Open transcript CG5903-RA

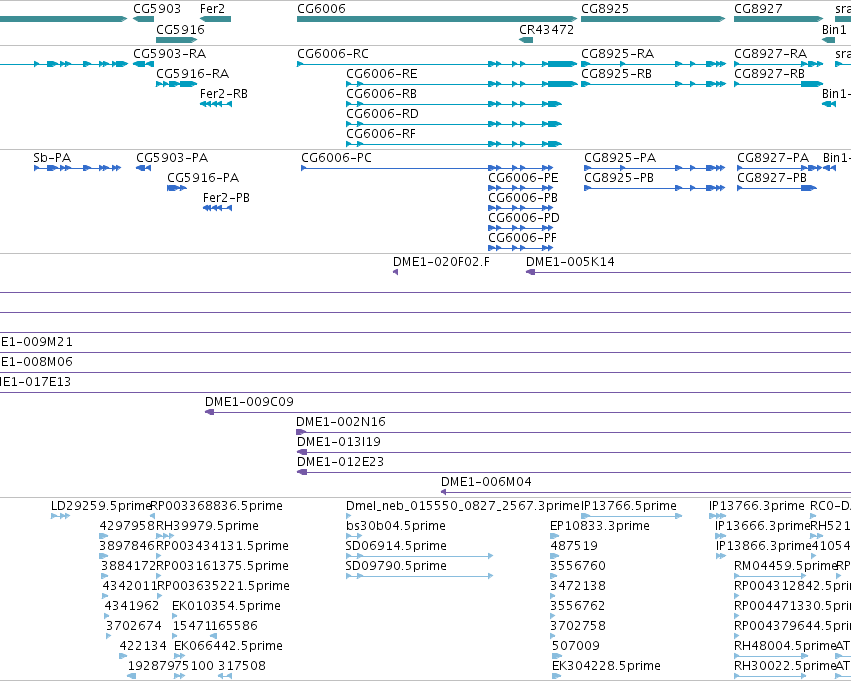click(170, 54)
